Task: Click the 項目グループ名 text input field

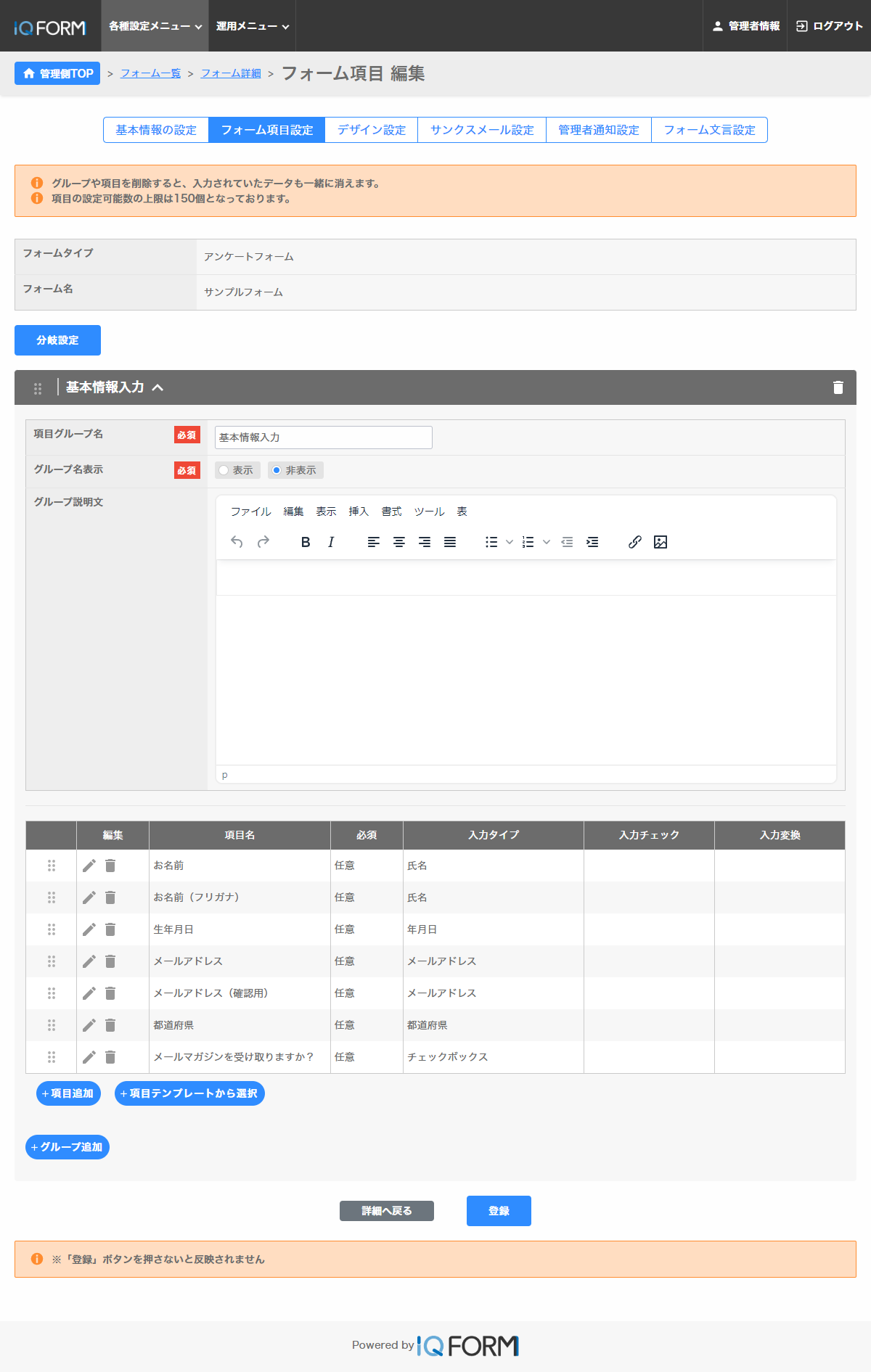Action: pyautogui.click(x=323, y=438)
